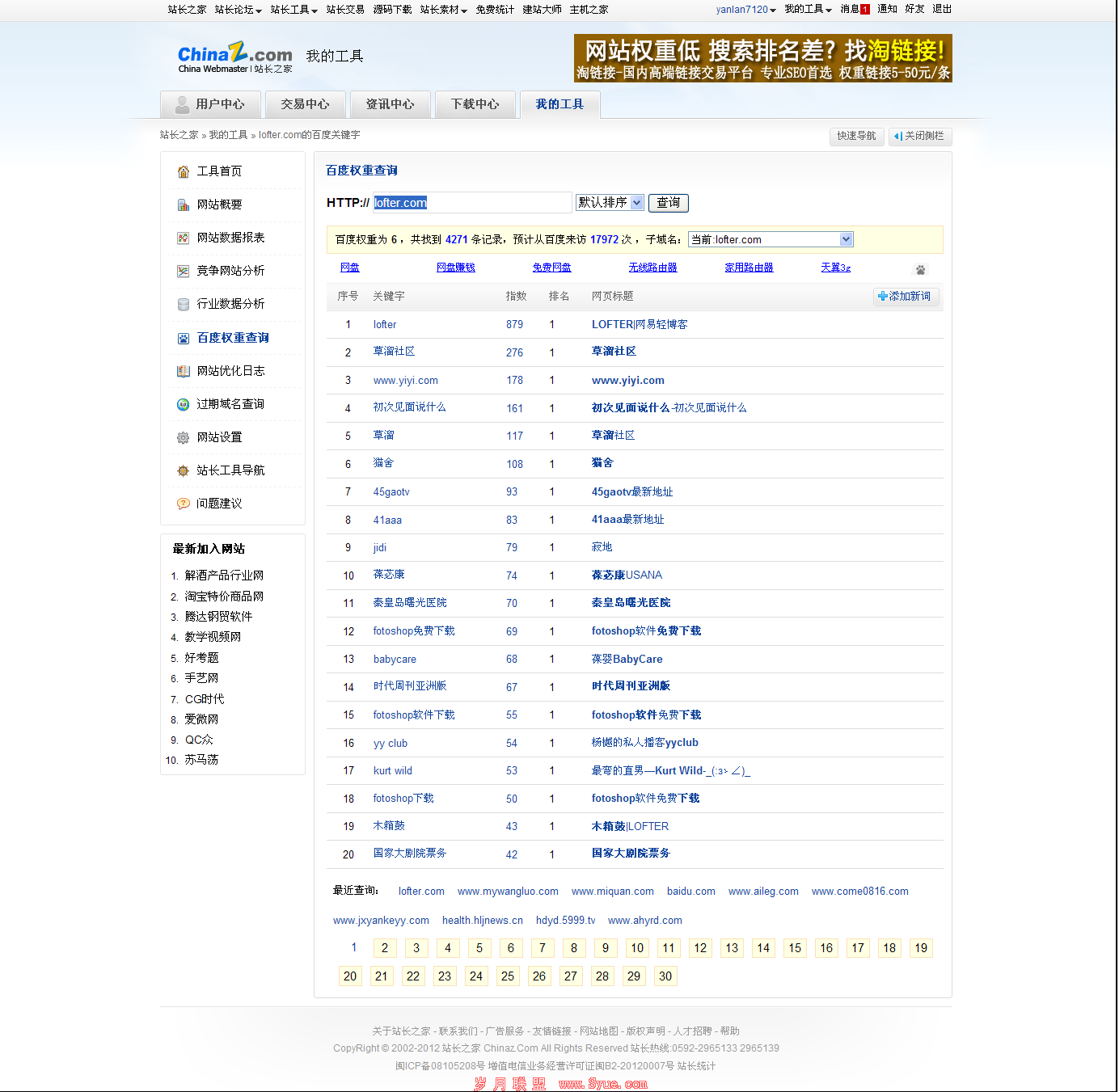Open recent query www.mywangluo.com
The image size is (1119, 1092).
(x=508, y=892)
